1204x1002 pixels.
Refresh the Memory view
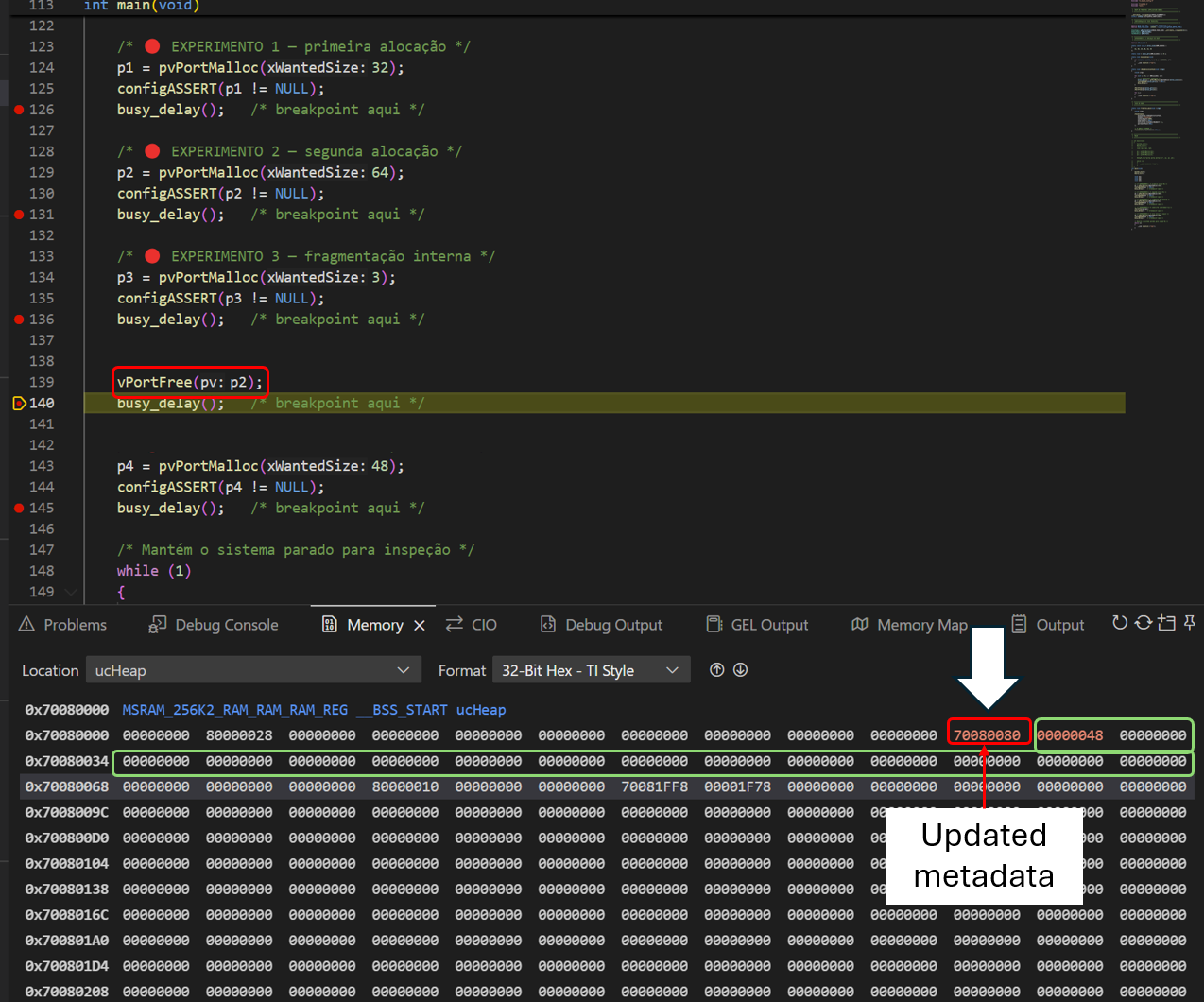(x=1120, y=623)
